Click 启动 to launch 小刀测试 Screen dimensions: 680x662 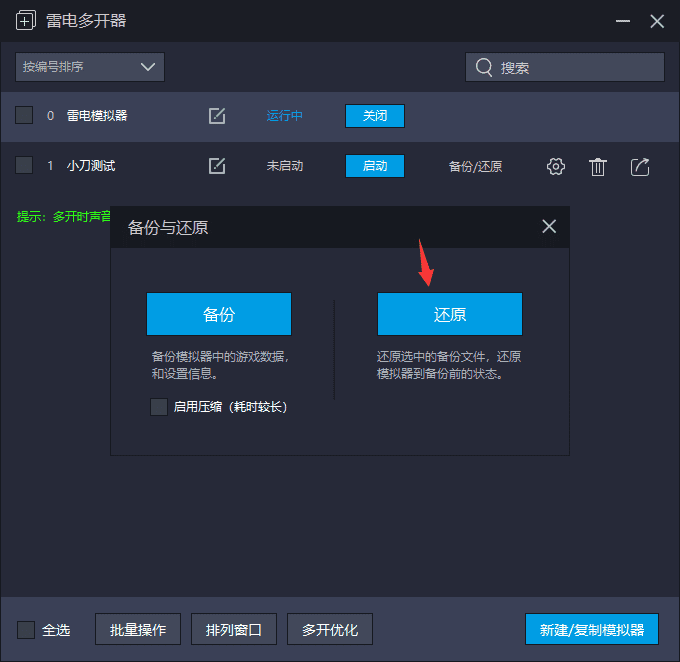tap(375, 166)
